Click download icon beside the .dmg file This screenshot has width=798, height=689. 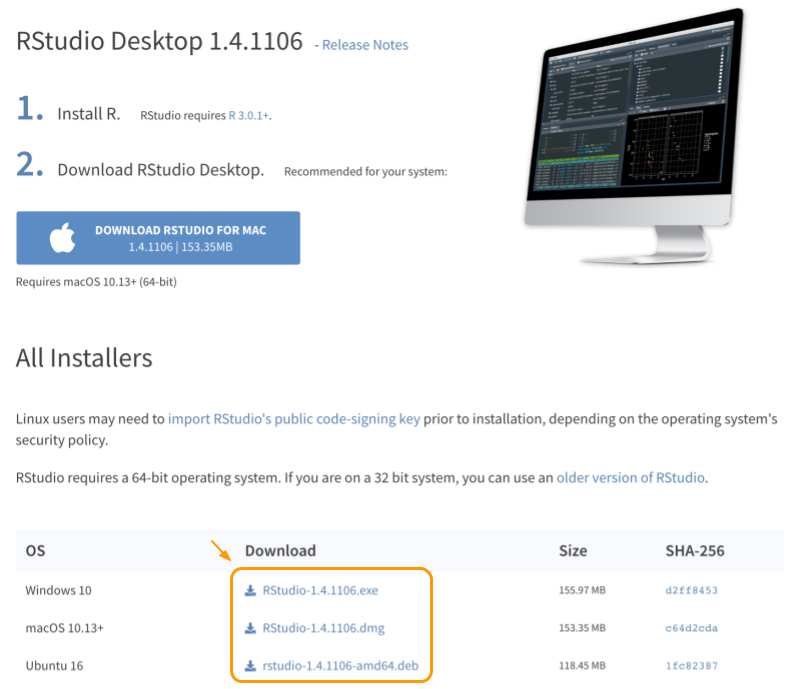point(250,628)
